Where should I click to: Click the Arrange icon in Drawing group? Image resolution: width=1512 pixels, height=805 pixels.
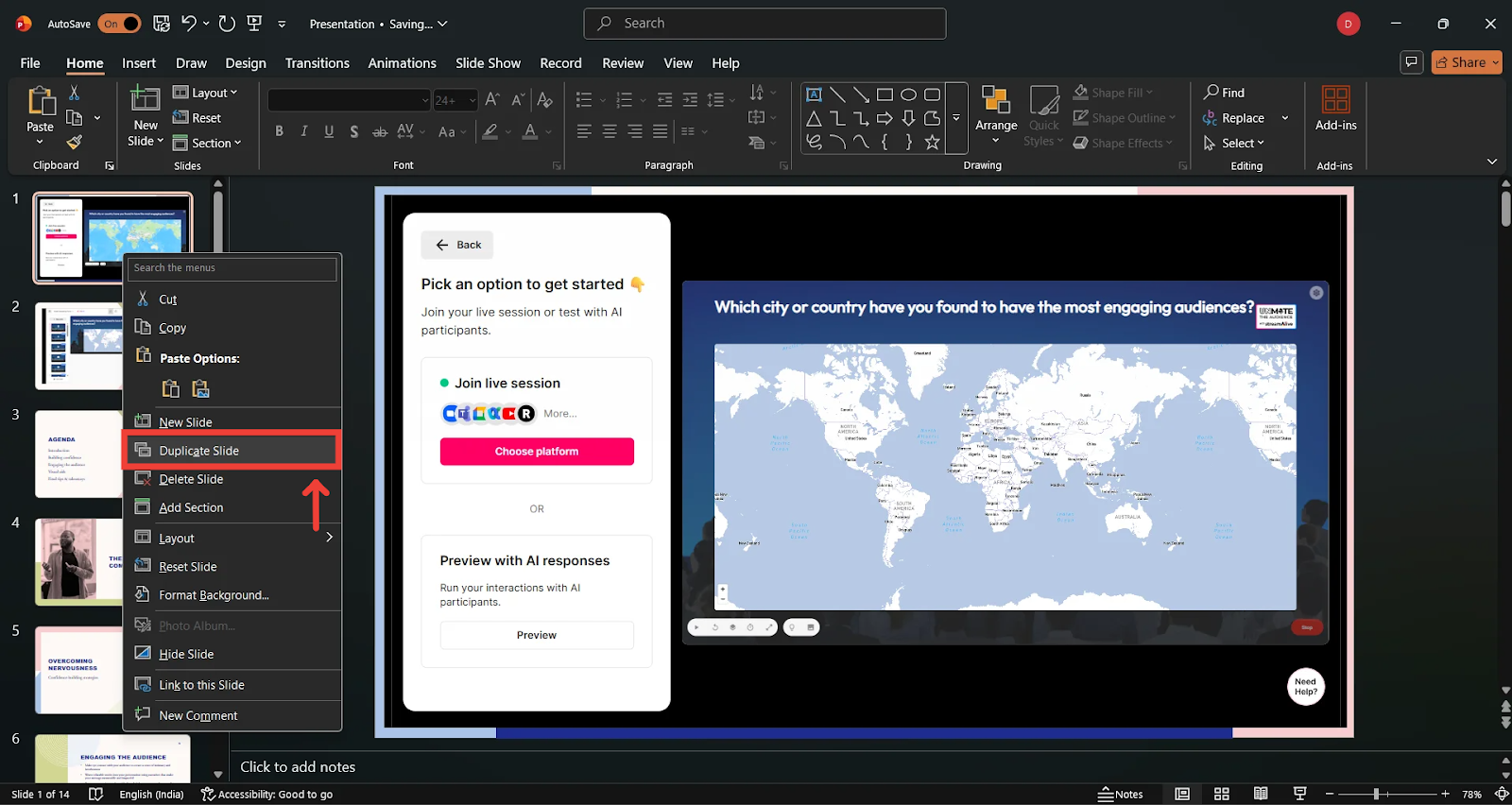click(x=996, y=100)
